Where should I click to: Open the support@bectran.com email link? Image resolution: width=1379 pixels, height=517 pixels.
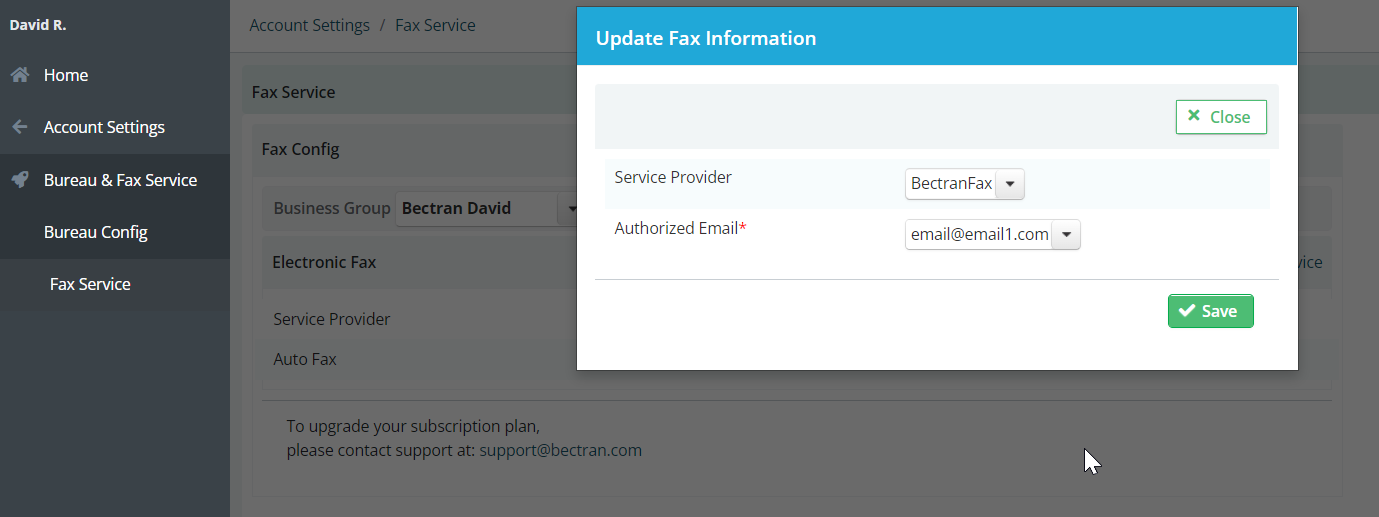560,450
